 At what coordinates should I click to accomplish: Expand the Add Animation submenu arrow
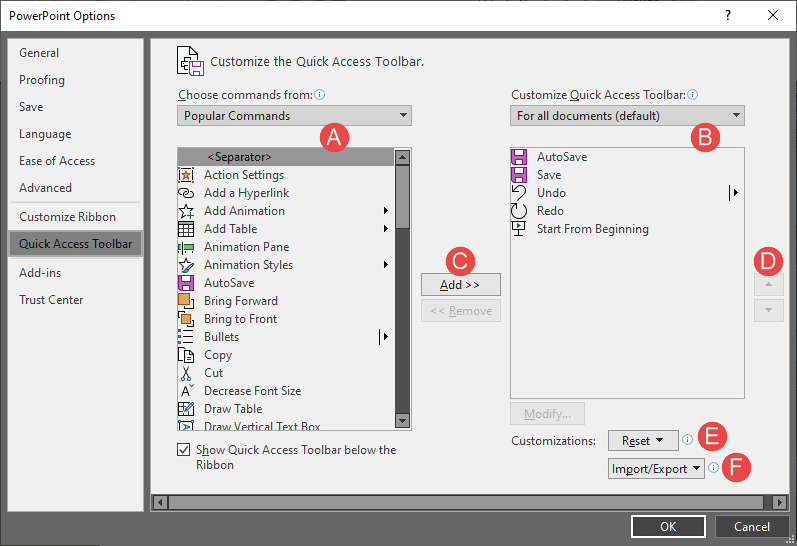point(386,210)
